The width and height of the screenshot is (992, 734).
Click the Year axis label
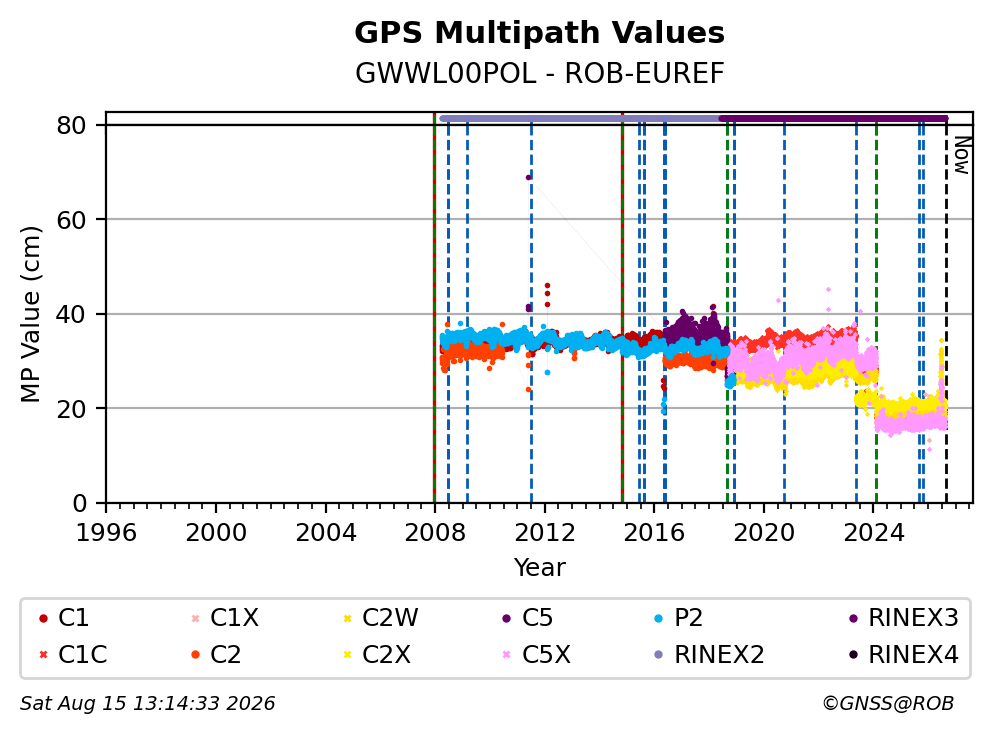pos(539,568)
